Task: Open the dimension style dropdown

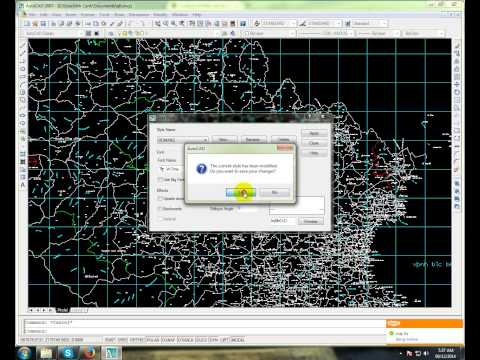Action: pos(324,24)
